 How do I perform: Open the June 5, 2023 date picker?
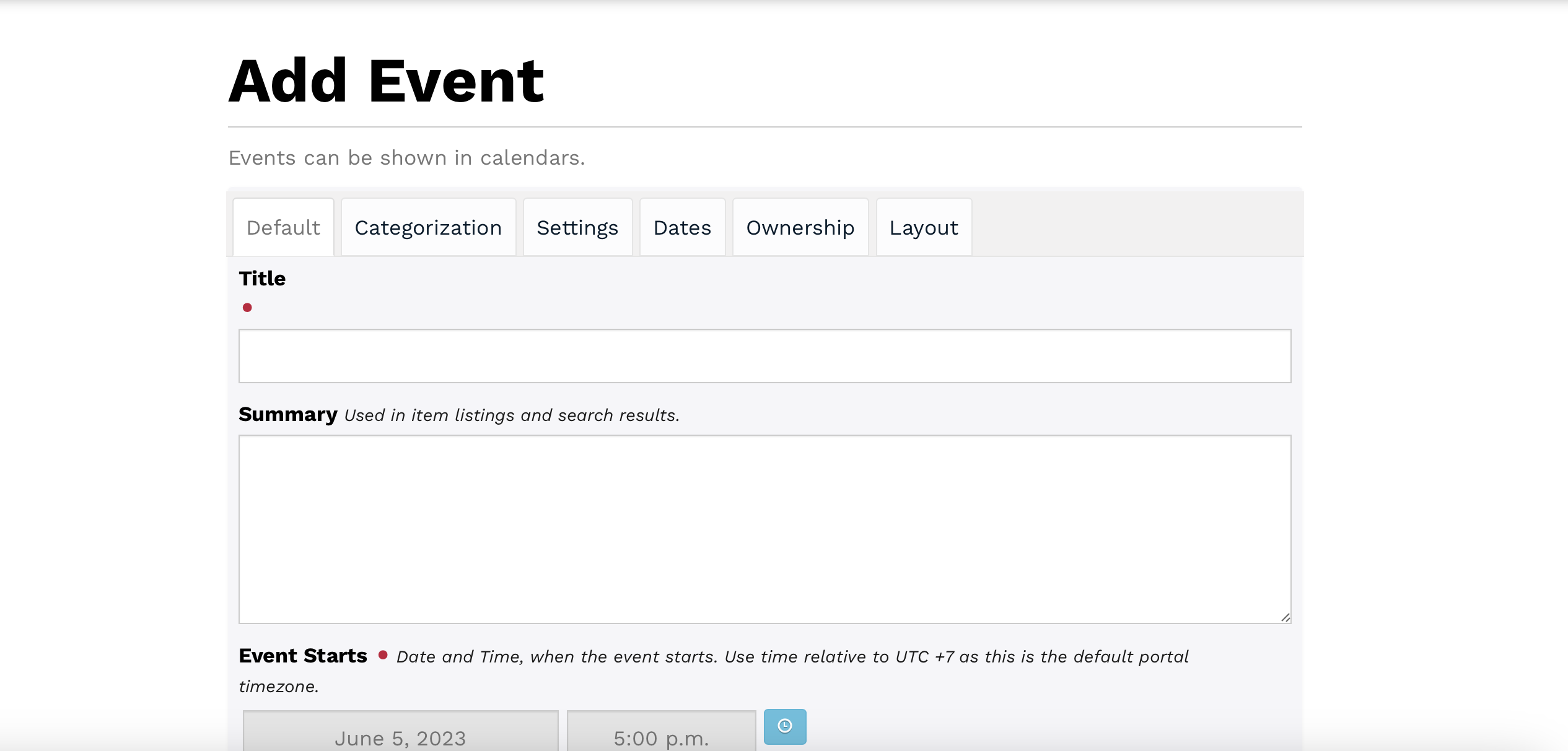point(400,737)
